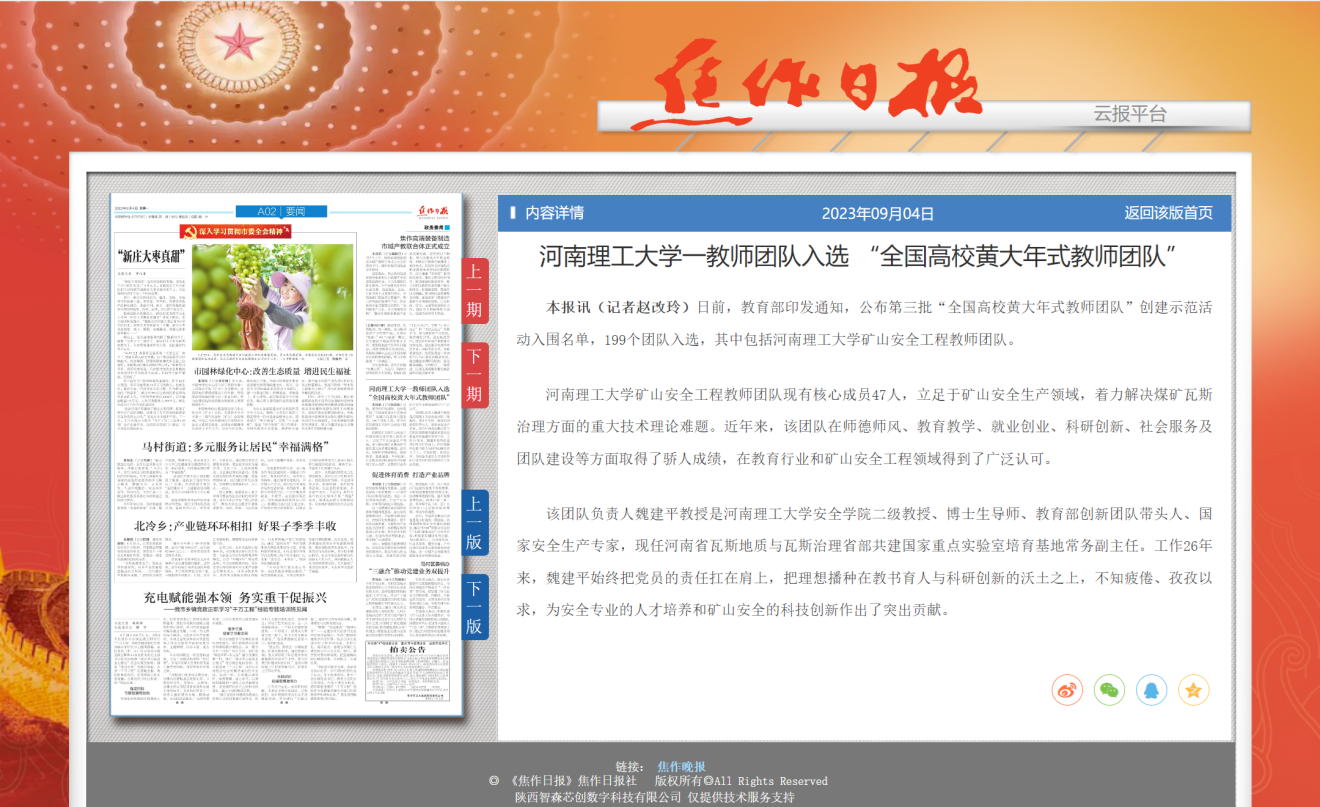Screen dimensions: 1320x807
Task: Open 充电赋能强本领 article headline
Action: point(235,597)
